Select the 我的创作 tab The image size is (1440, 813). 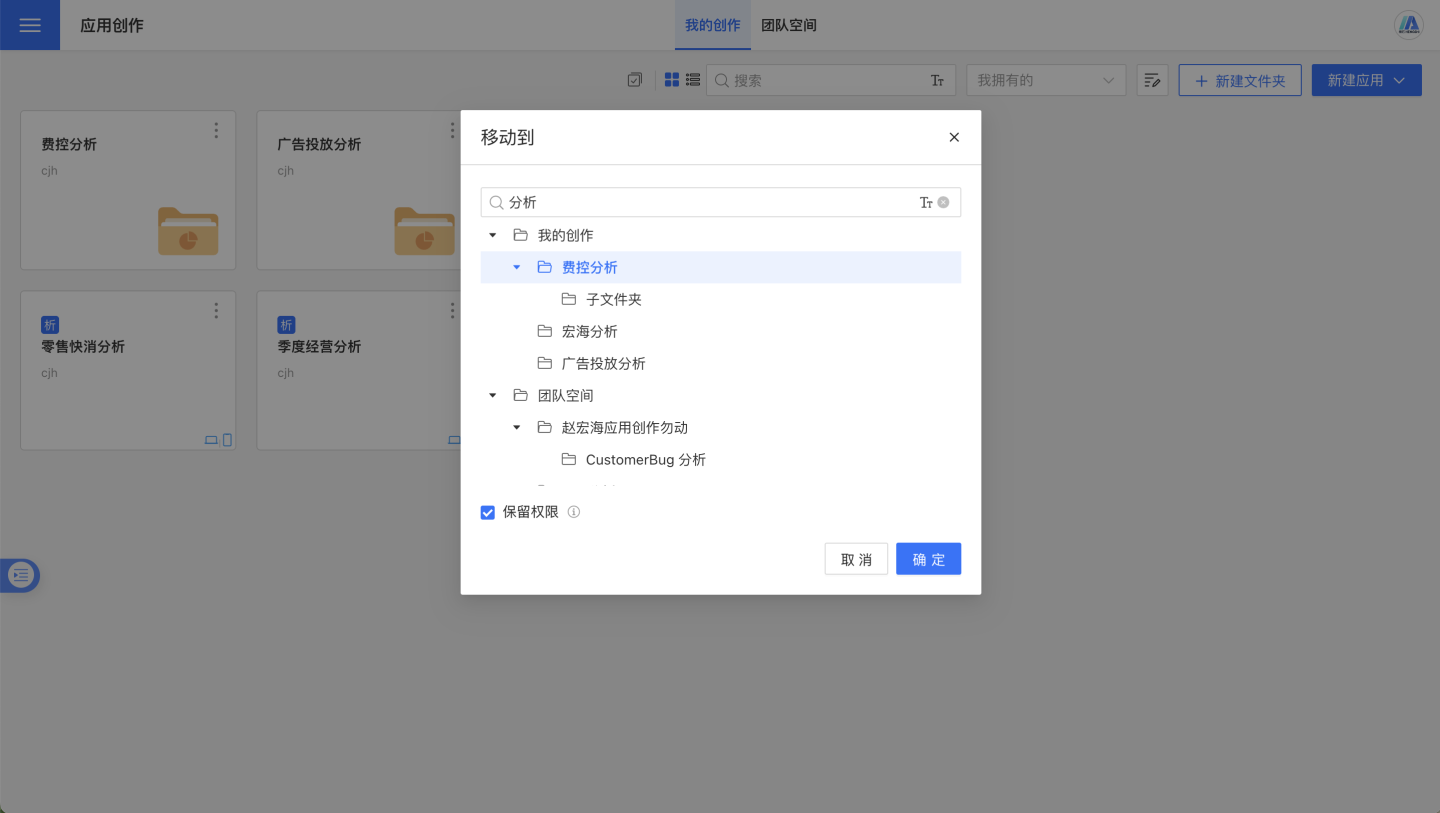point(712,25)
